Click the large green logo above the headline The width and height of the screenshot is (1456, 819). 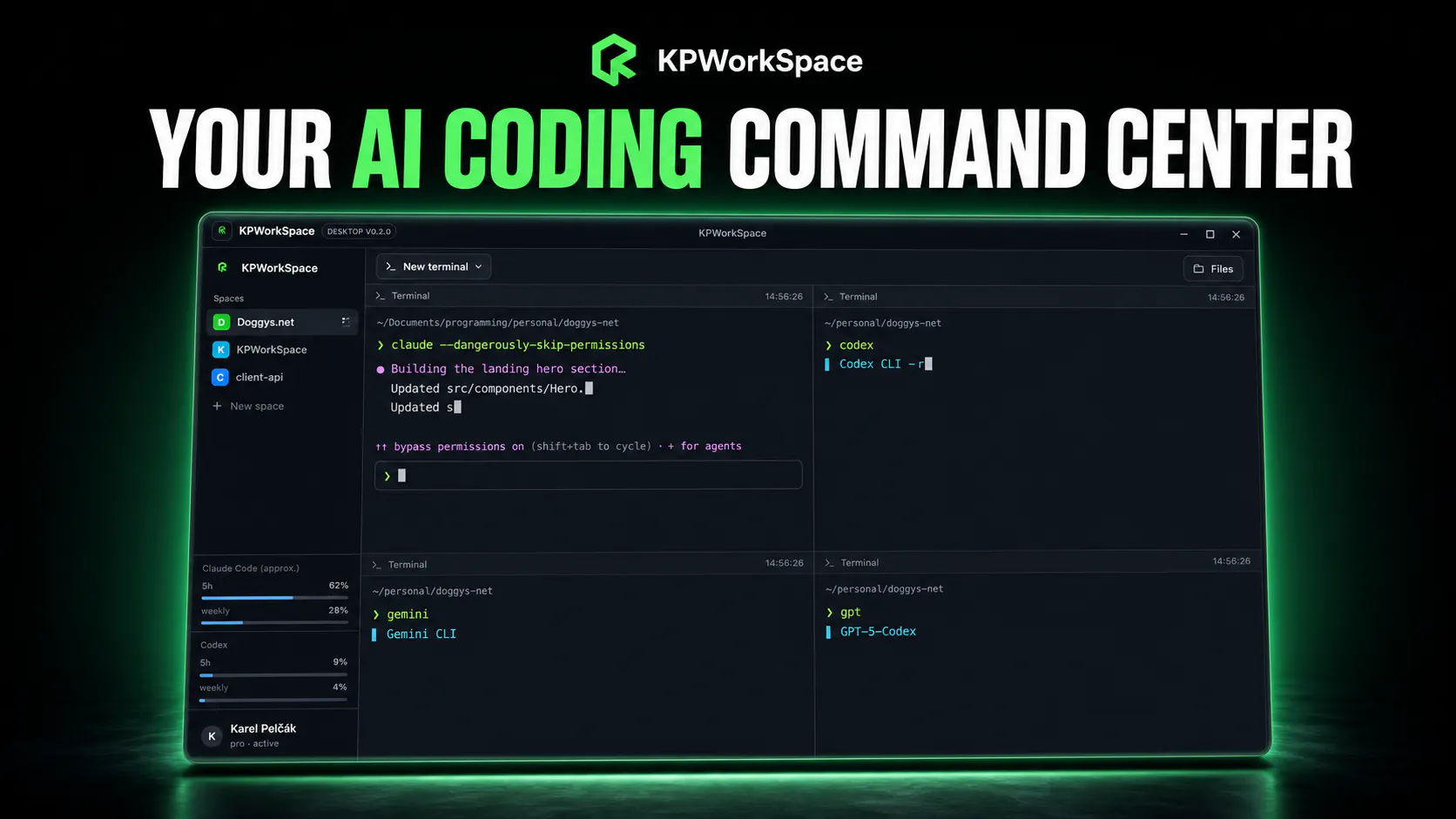[x=615, y=60]
